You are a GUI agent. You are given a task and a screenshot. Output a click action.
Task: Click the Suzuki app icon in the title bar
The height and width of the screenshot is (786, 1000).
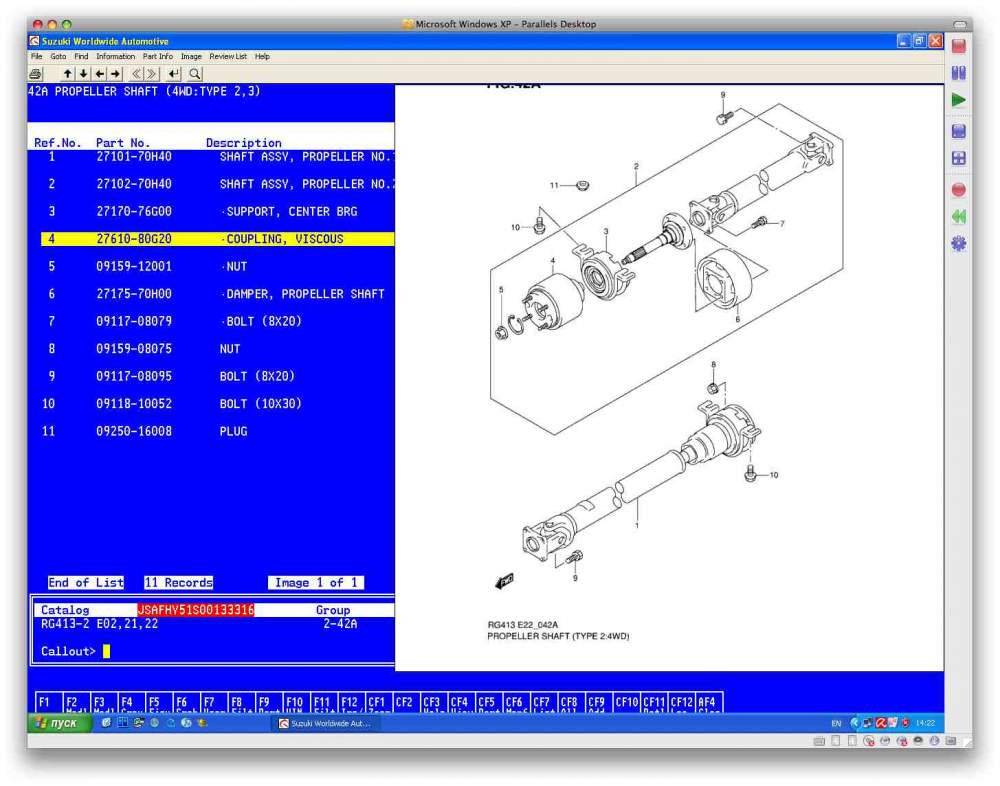tap(34, 41)
